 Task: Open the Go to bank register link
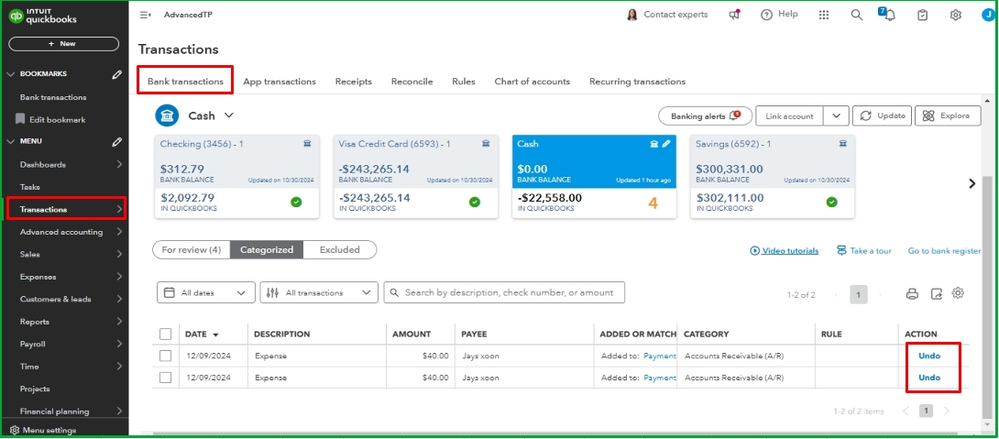(x=944, y=251)
